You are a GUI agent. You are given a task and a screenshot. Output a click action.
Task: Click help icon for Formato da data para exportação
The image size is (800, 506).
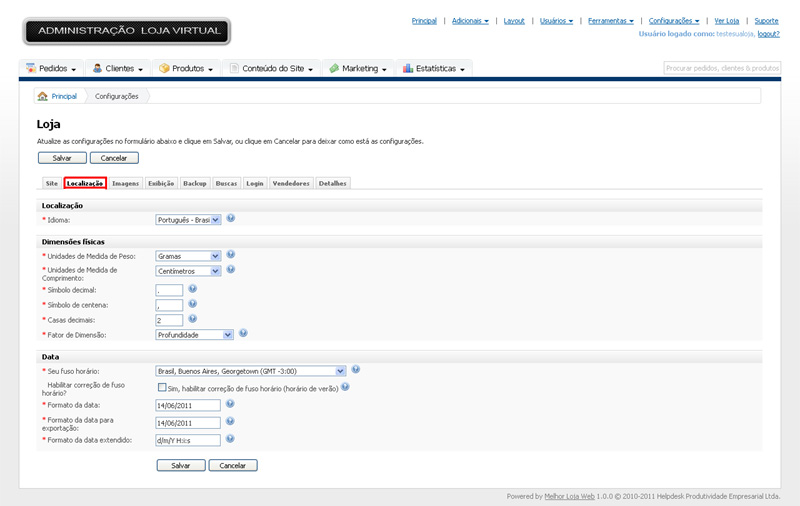coord(230,421)
